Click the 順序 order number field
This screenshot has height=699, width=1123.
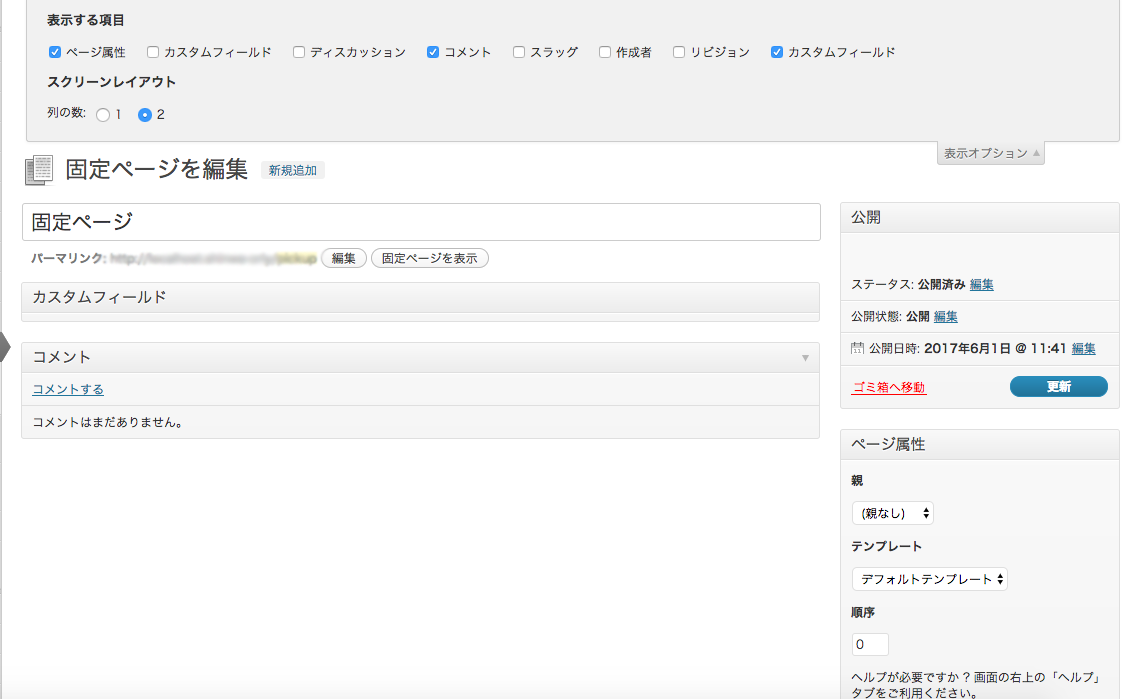pos(869,645)
